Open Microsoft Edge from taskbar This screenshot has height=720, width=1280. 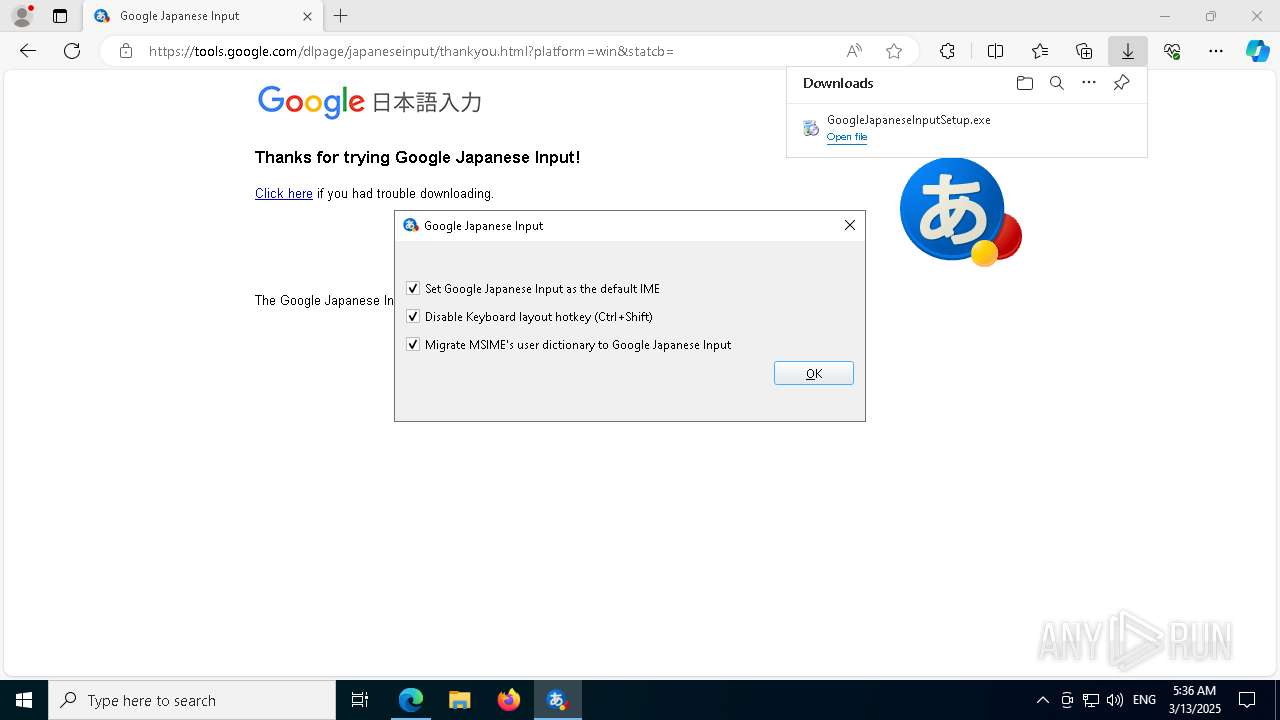click(x=411, y=700)
